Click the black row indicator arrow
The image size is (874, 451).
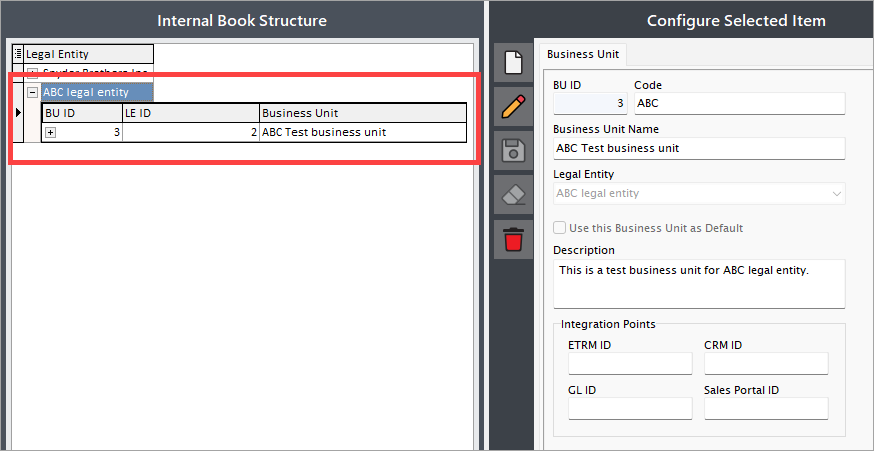click(18, 113)
